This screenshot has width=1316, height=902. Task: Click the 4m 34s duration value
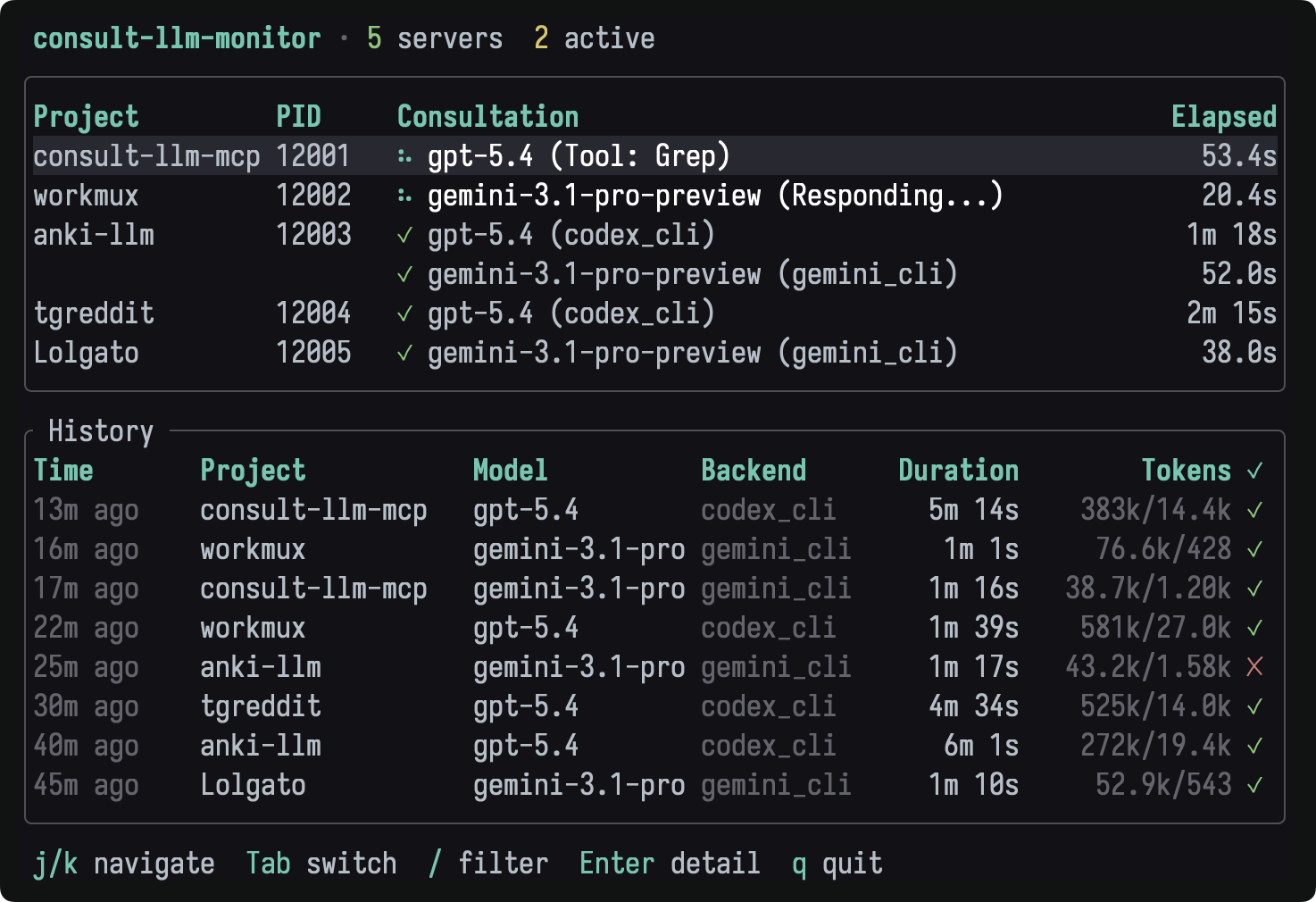973,706
